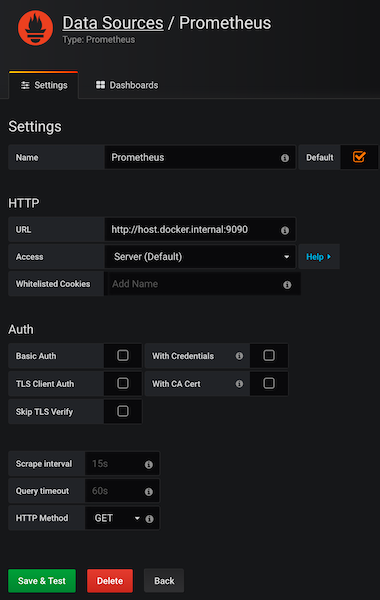The image size is (380, 600).
Task: Expand the Access Help section
Action: click(x=319, y=257)
